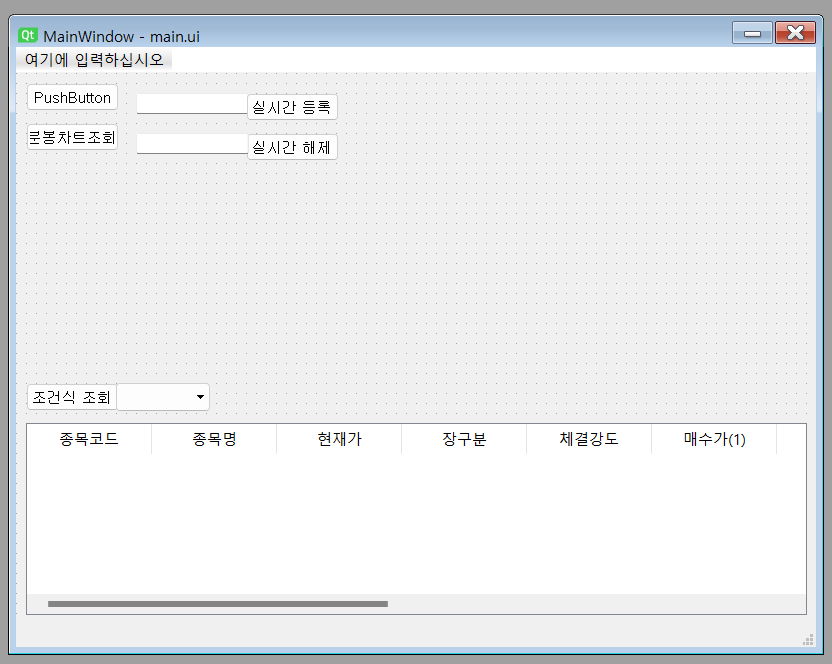The image size is (832, 664).
Task: Close the MainWindow - main.ui window
Action: 795,33
